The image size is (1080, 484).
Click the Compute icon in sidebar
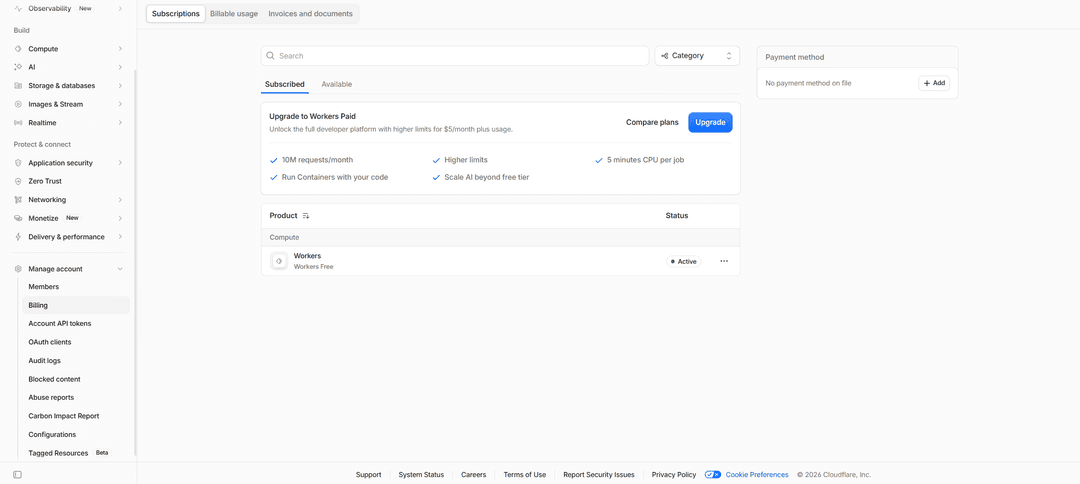point(18,49)
